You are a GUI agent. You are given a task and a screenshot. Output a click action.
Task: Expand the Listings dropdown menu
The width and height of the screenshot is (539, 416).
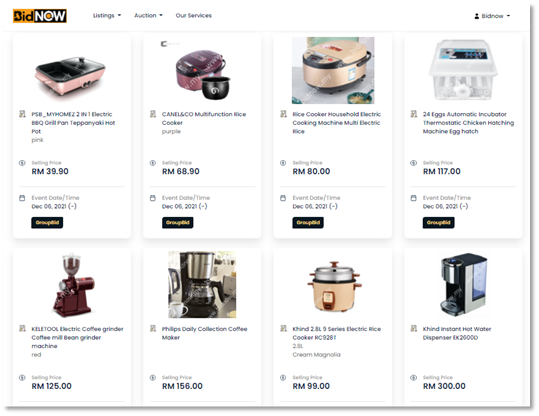tap(107, 15)
